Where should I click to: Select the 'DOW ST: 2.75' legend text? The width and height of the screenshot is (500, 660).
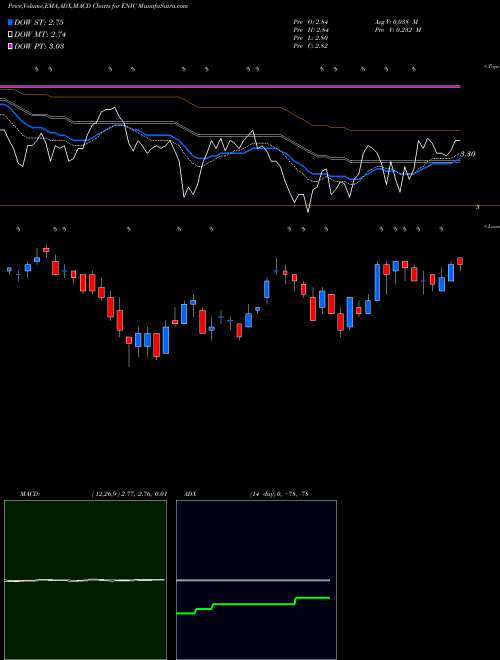pyautogui.click(x=39, y=22)
